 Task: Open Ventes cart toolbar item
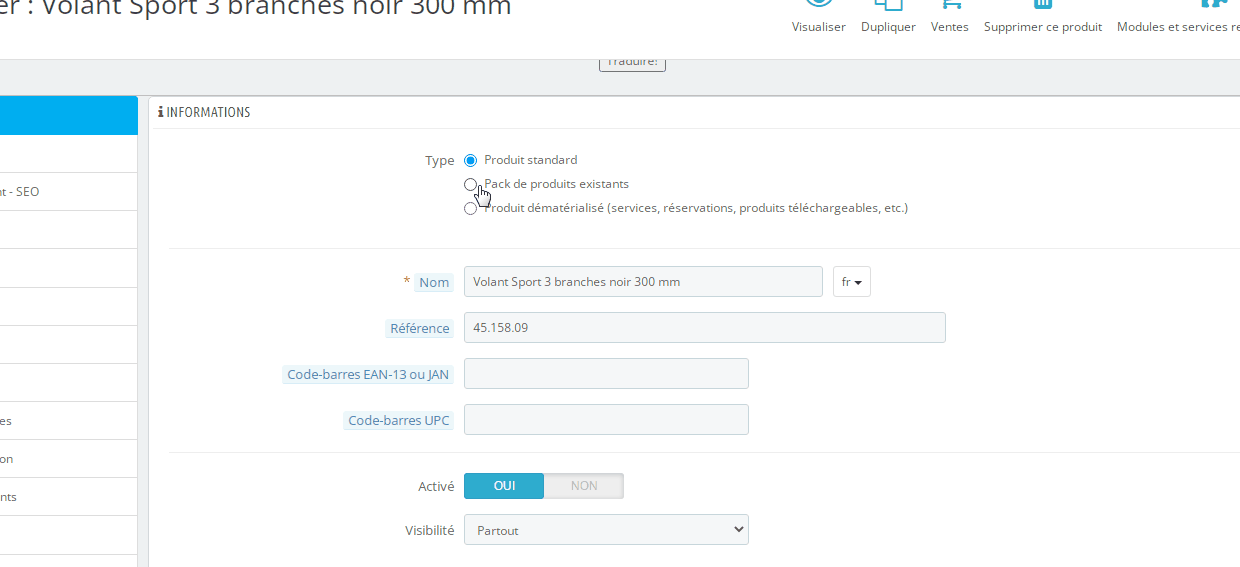[949, 18]
